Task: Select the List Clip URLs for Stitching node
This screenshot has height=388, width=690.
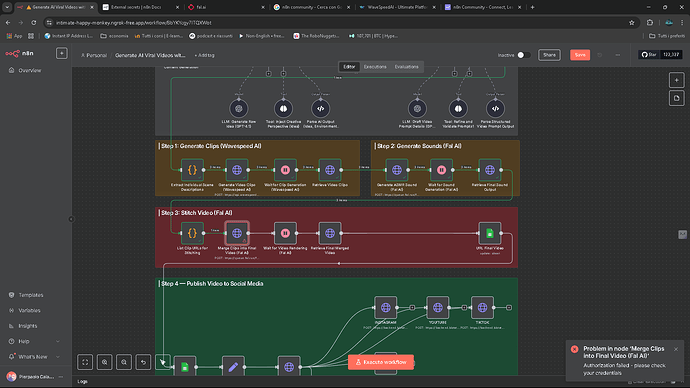Action: pos(192,233)
